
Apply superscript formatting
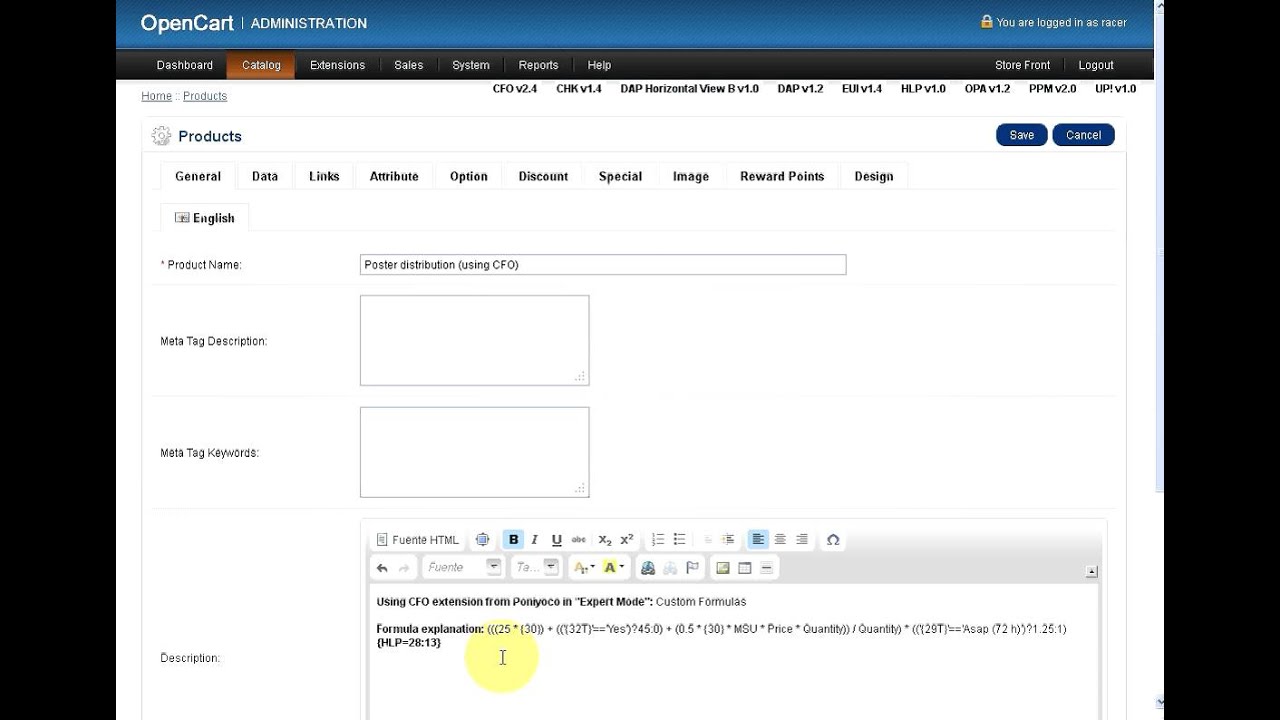pyautogui.click(x=627, y=540)
